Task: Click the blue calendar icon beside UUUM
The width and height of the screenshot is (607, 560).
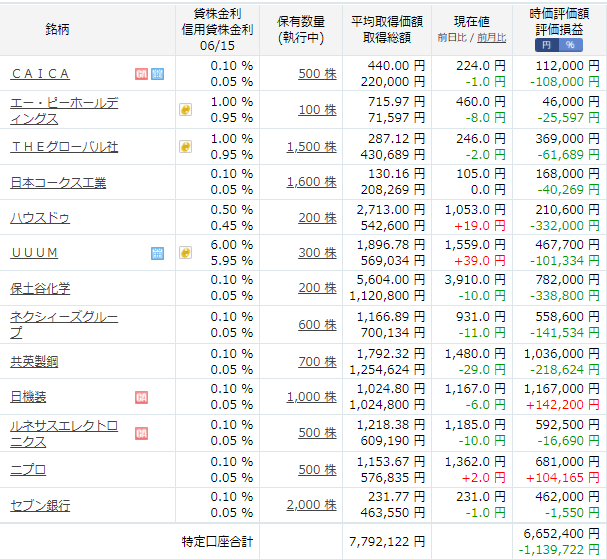Action: tap(157, 253)
